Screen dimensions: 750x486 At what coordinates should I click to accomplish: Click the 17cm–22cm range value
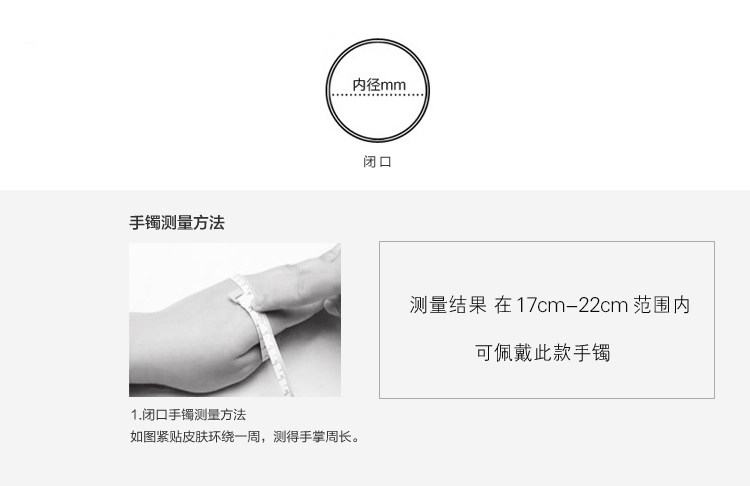(x=572, y=305)
